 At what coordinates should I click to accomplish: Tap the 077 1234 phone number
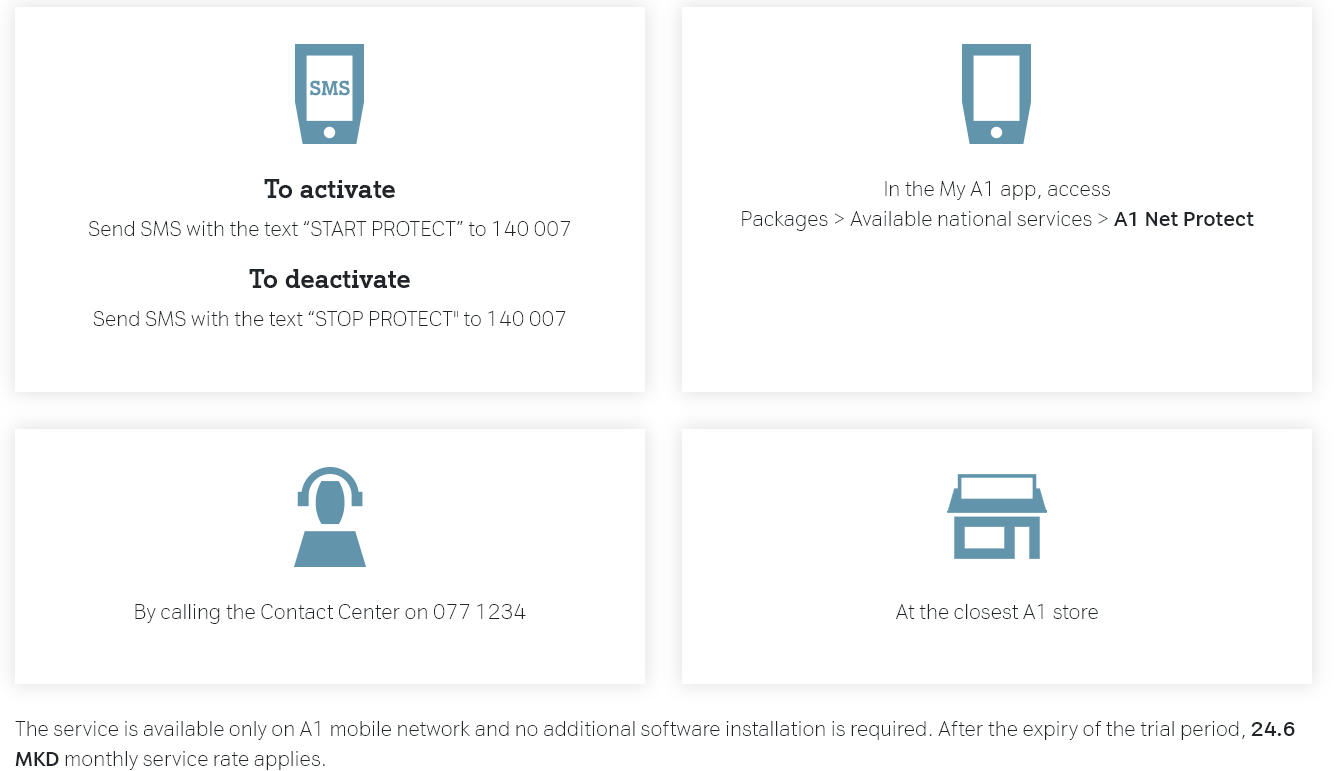[x=479, y=612]
